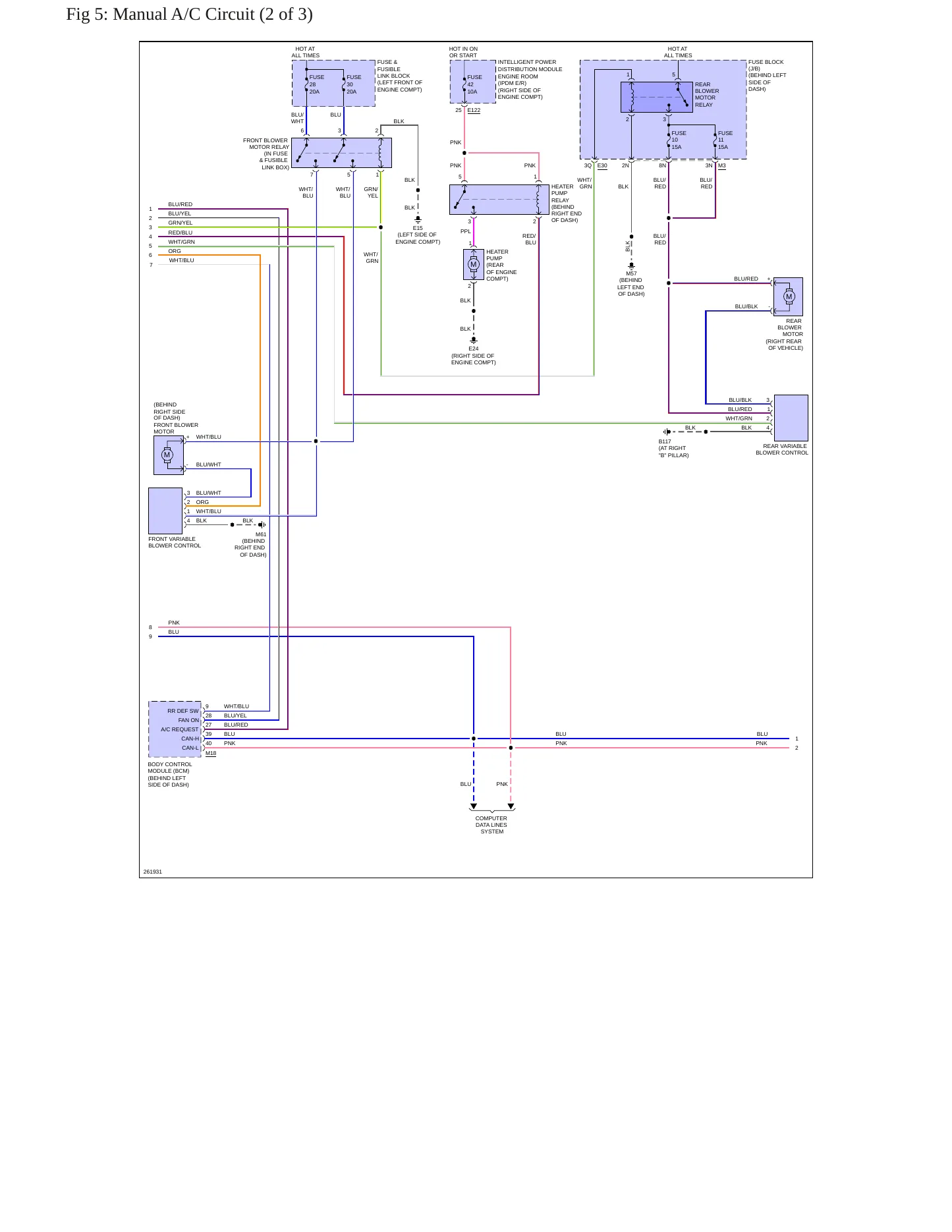This screenshot has height=1232, width=952.
Task: Click the M57 ground symbol
Action: [x=631, y=266]
